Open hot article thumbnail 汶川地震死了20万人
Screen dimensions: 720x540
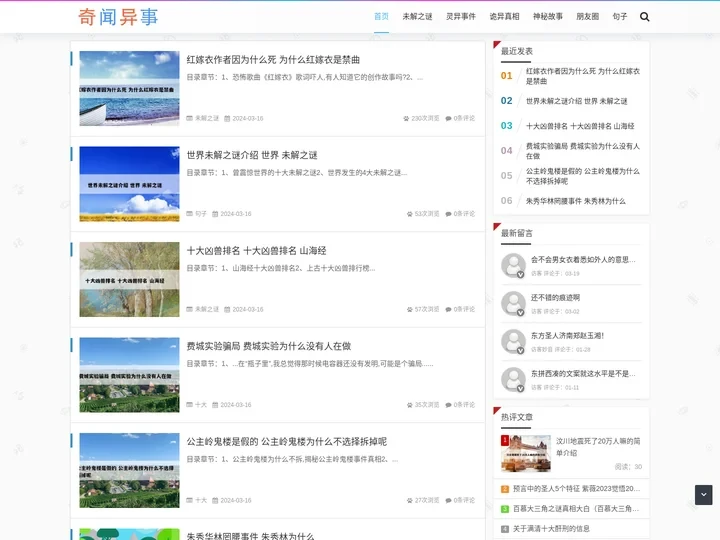tap(526, 453)
